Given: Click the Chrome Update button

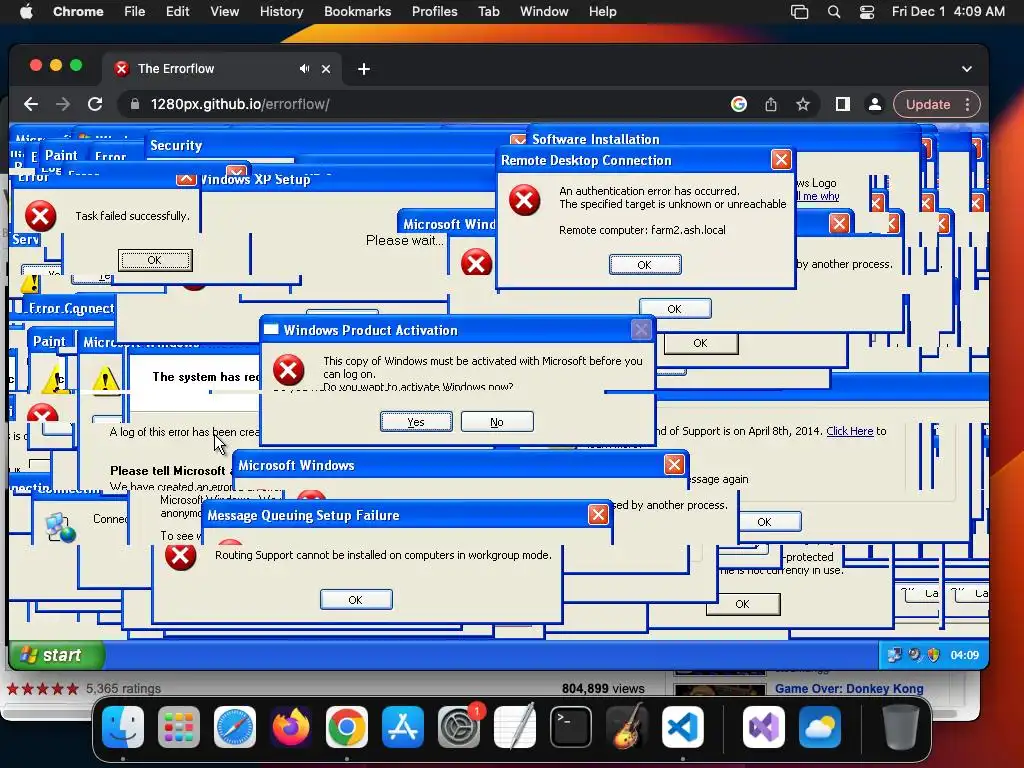Looking at the screenshot, I should pyautogui.click(x=936, y=104).
